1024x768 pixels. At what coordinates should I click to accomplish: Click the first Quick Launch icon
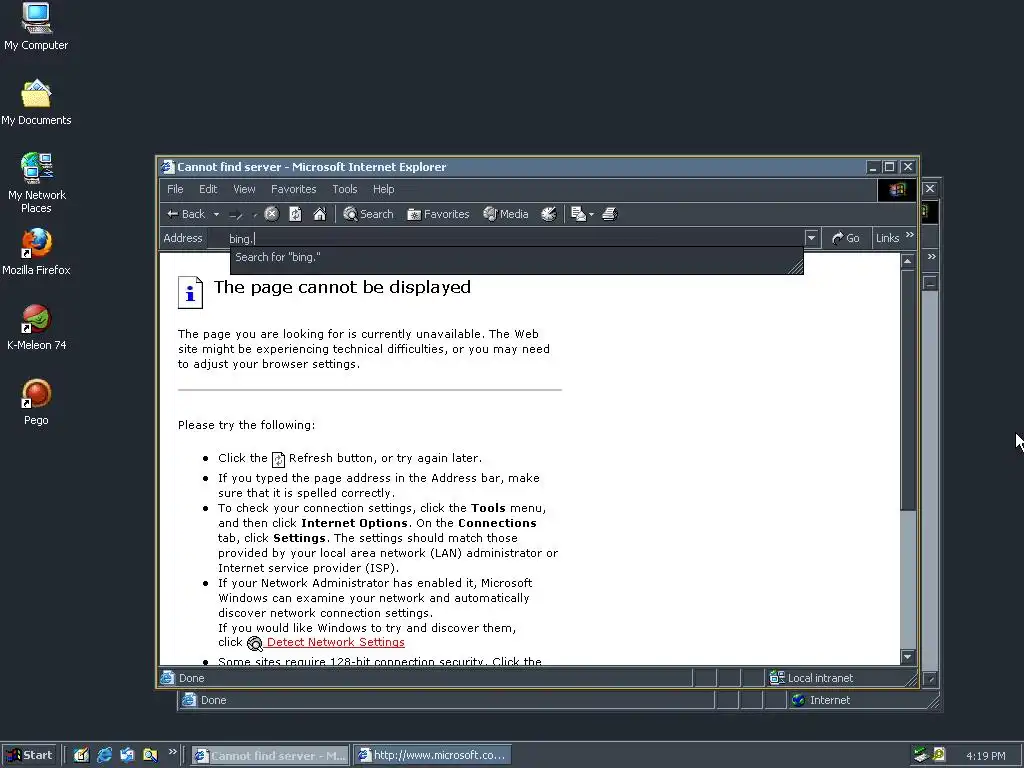click(81, 755)
